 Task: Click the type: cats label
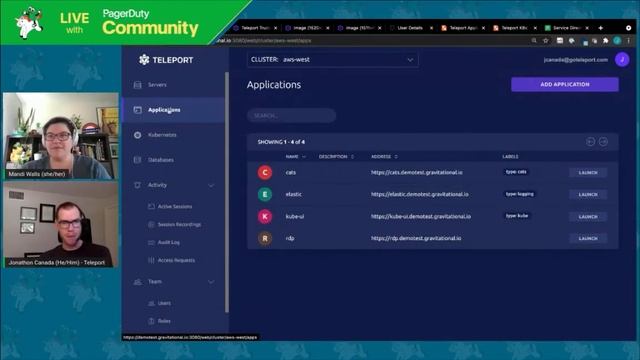point(516,172)
